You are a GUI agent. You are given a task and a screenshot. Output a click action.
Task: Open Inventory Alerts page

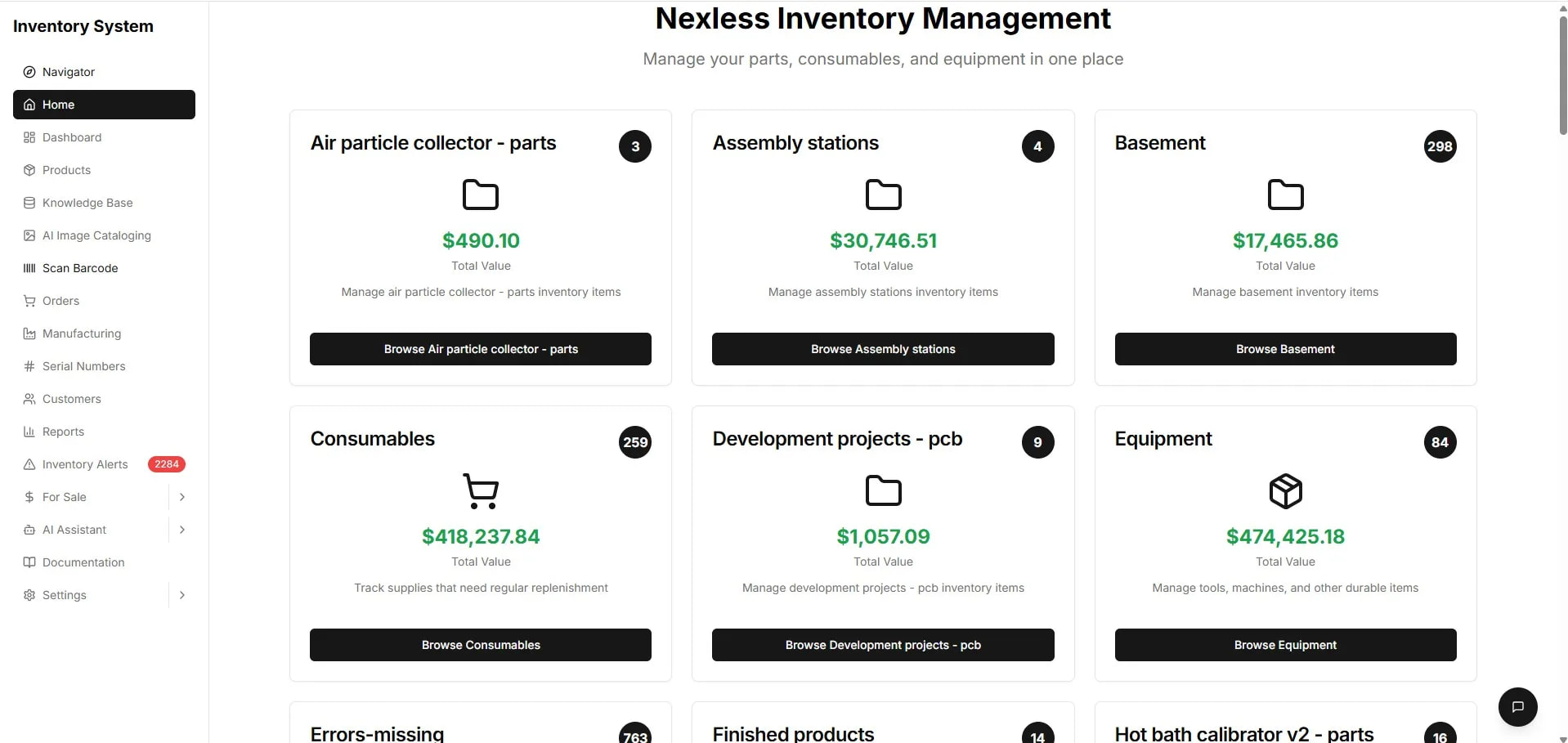(x=104, y=464)
